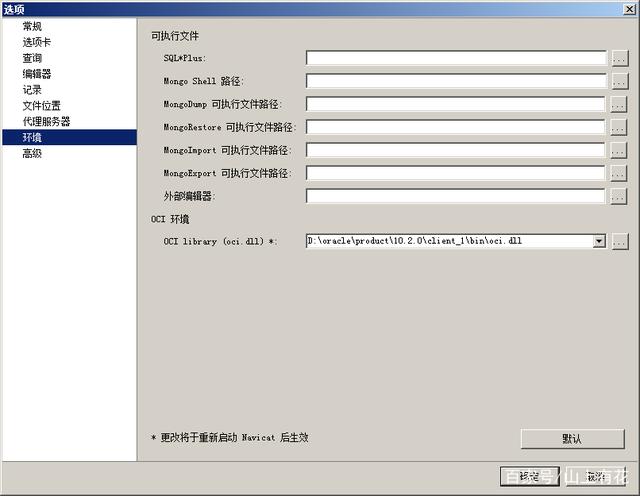Click the Mongo Shell 路径 field

[456, 81]
